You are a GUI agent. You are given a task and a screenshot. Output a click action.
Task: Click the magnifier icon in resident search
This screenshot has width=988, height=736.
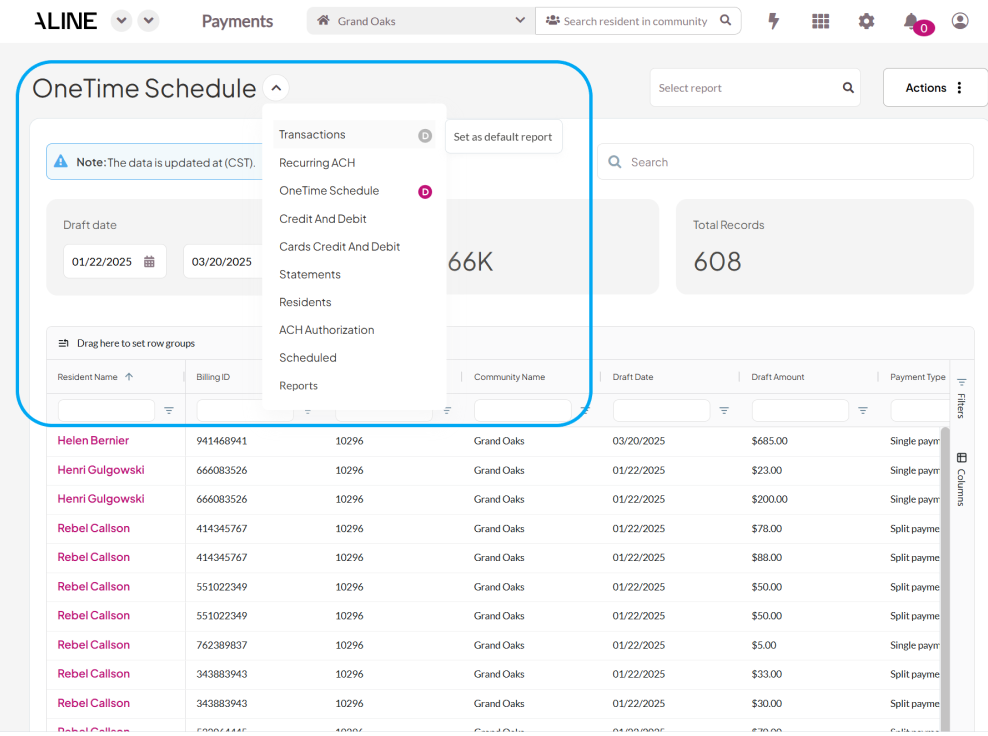point(726,20)
